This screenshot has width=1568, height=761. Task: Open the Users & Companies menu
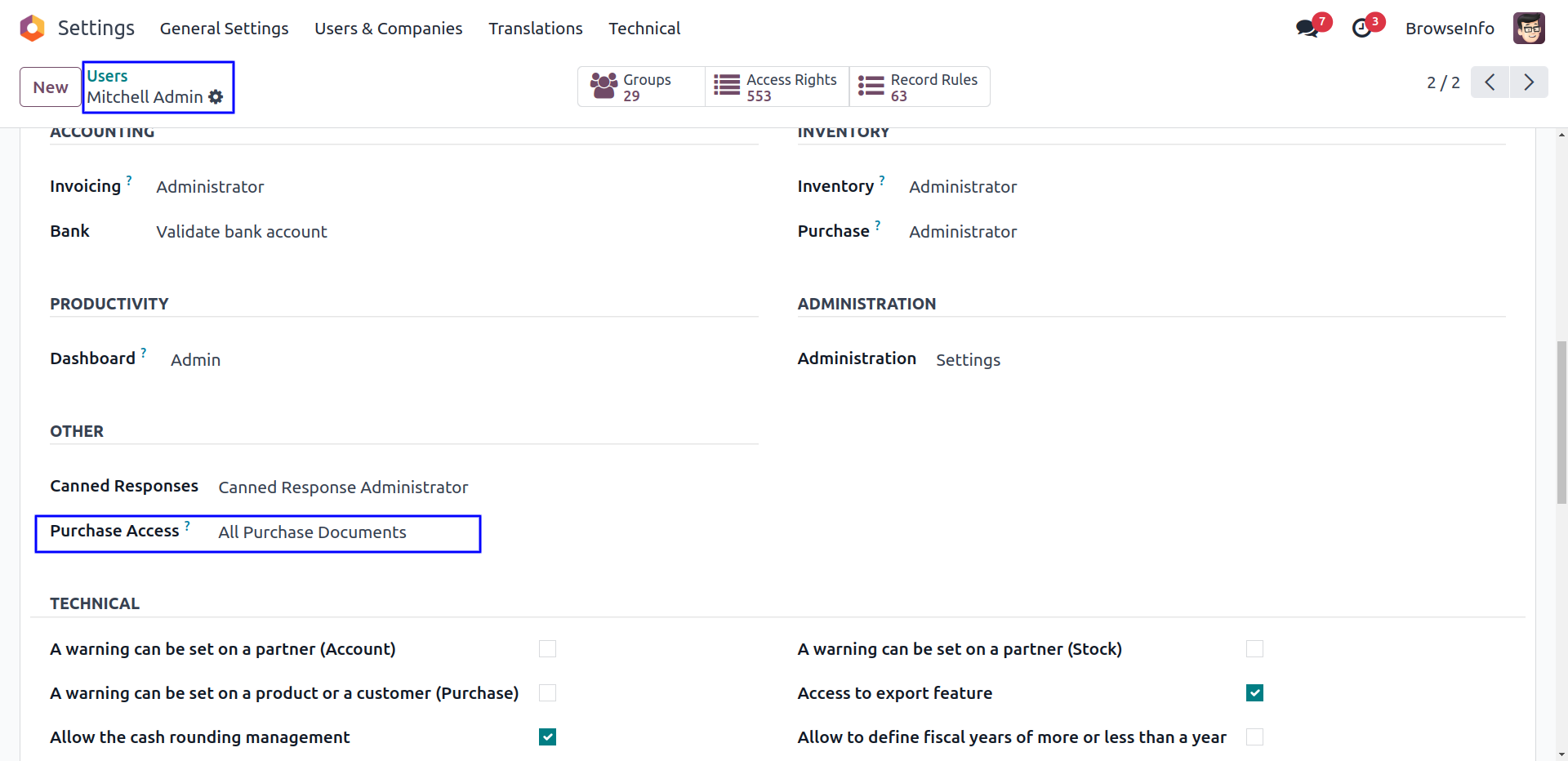[x=388, y=29]
